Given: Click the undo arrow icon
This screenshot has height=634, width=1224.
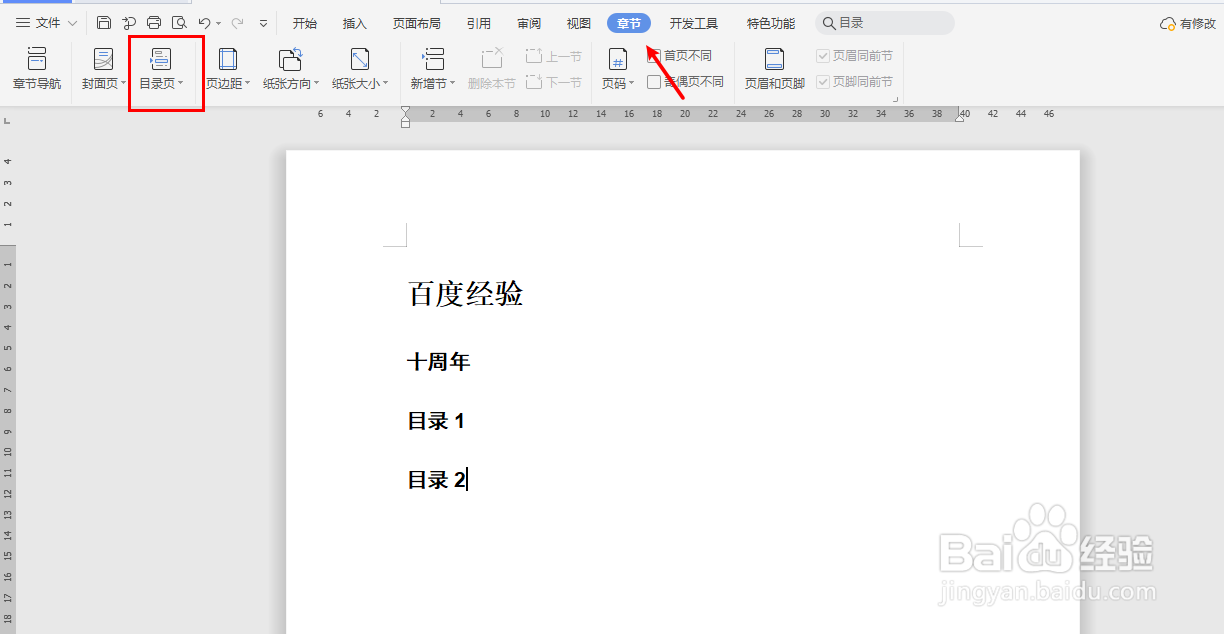Looking at the screenshot, I should (x=205, y=23).
